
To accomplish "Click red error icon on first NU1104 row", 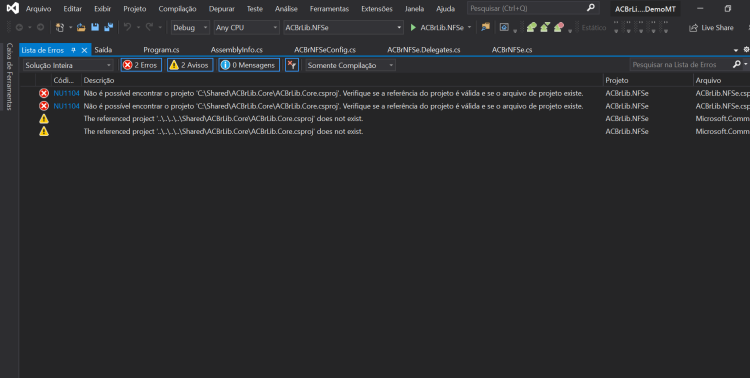I will (x=44, y=93).
